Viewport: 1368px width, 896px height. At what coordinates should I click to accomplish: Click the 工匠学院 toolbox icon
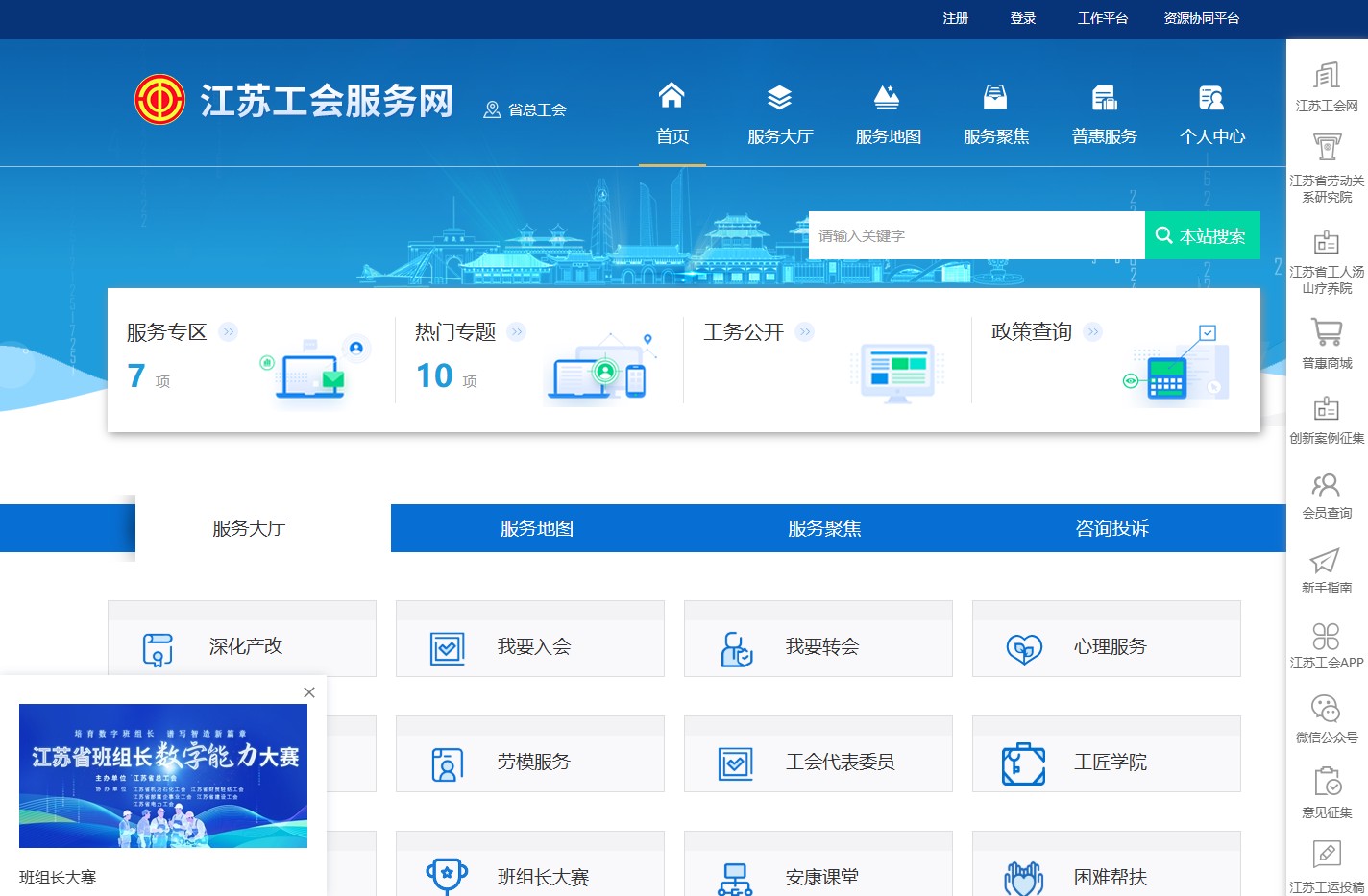pos(1023,764)
